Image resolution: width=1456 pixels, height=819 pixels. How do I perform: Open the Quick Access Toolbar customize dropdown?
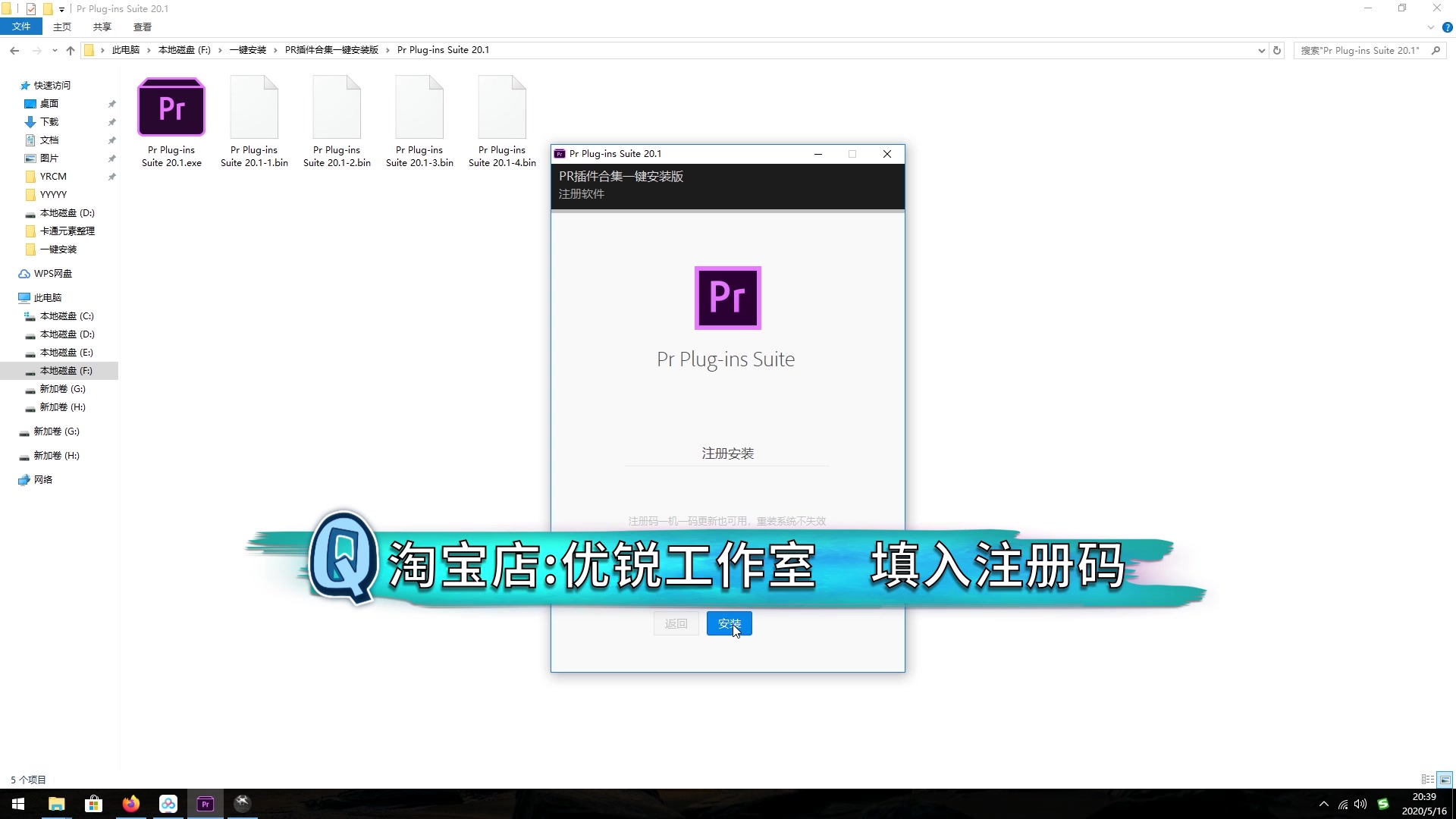coord(61,9)
